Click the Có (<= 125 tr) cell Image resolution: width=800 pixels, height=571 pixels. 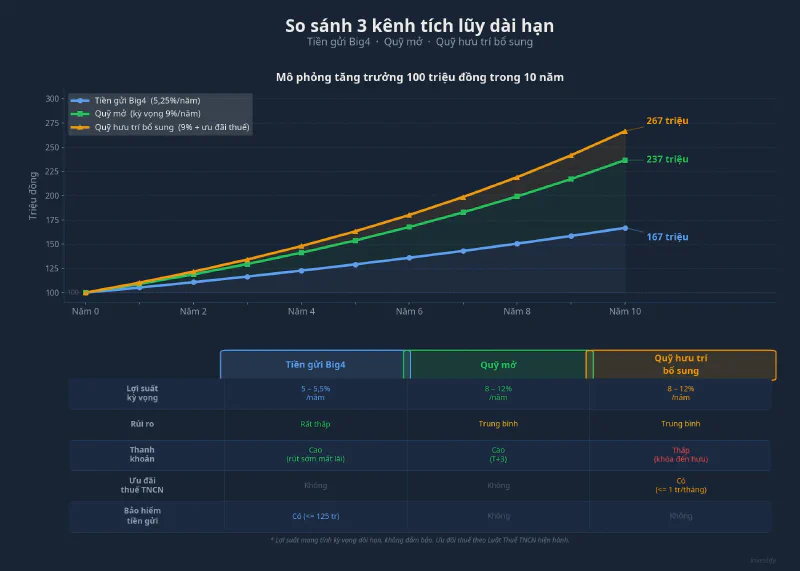pyautogui.click(x=315, y=516)
